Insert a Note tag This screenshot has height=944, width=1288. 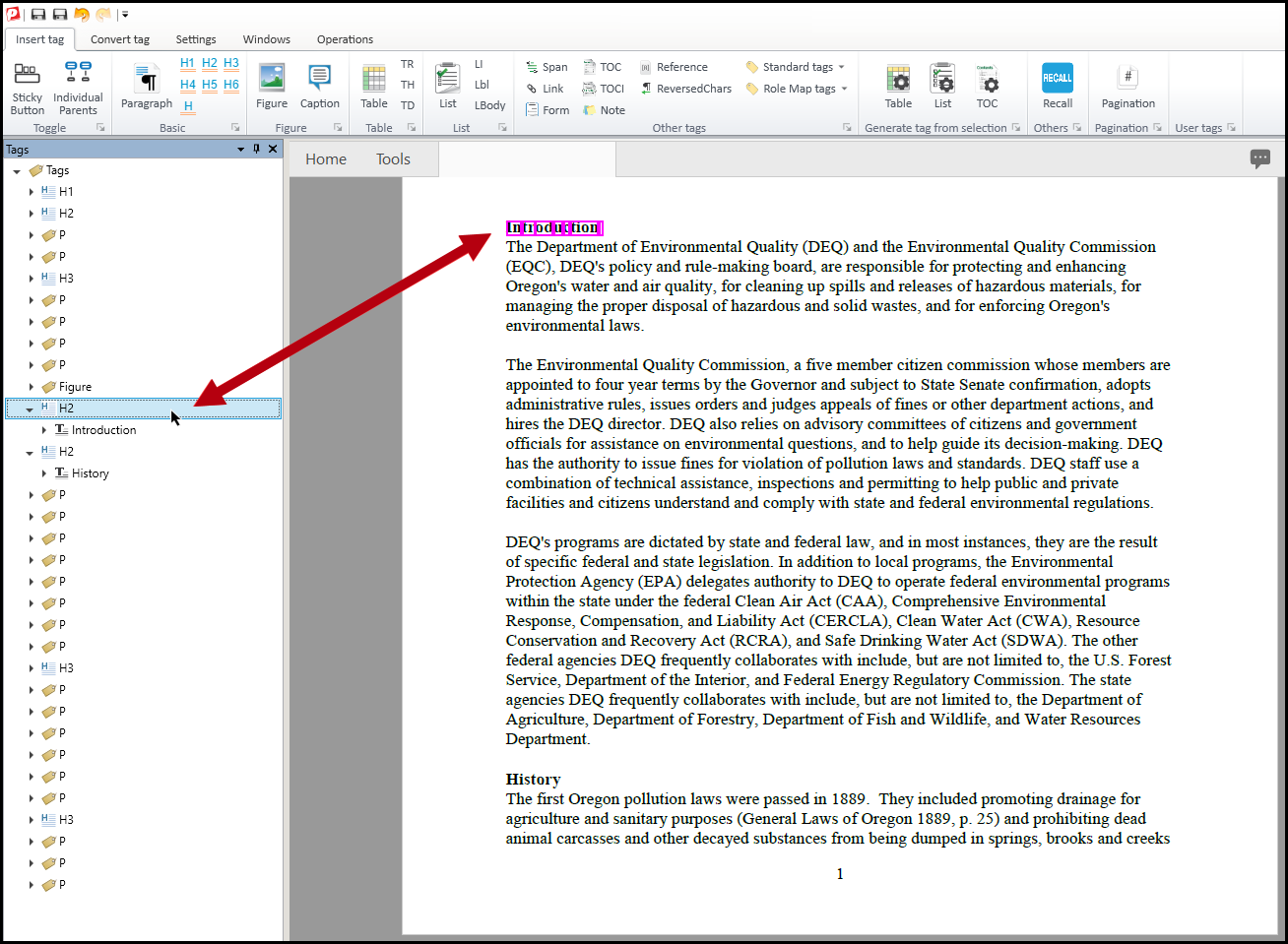point(605,110)
